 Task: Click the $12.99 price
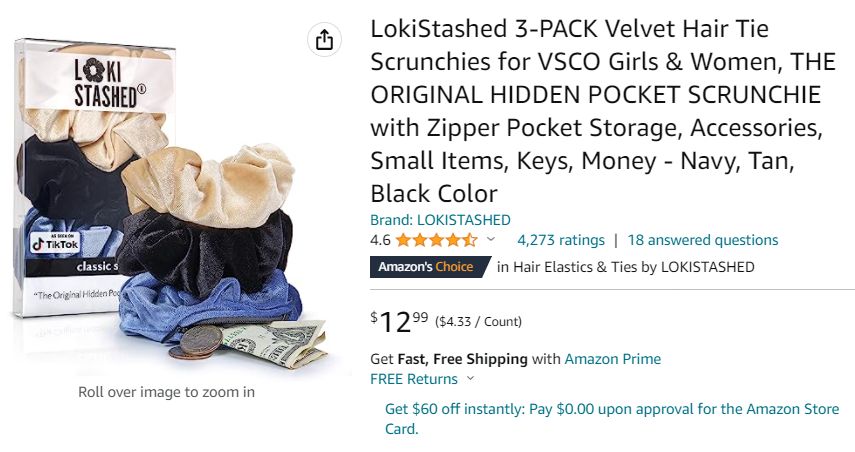(x=400, y=321)
